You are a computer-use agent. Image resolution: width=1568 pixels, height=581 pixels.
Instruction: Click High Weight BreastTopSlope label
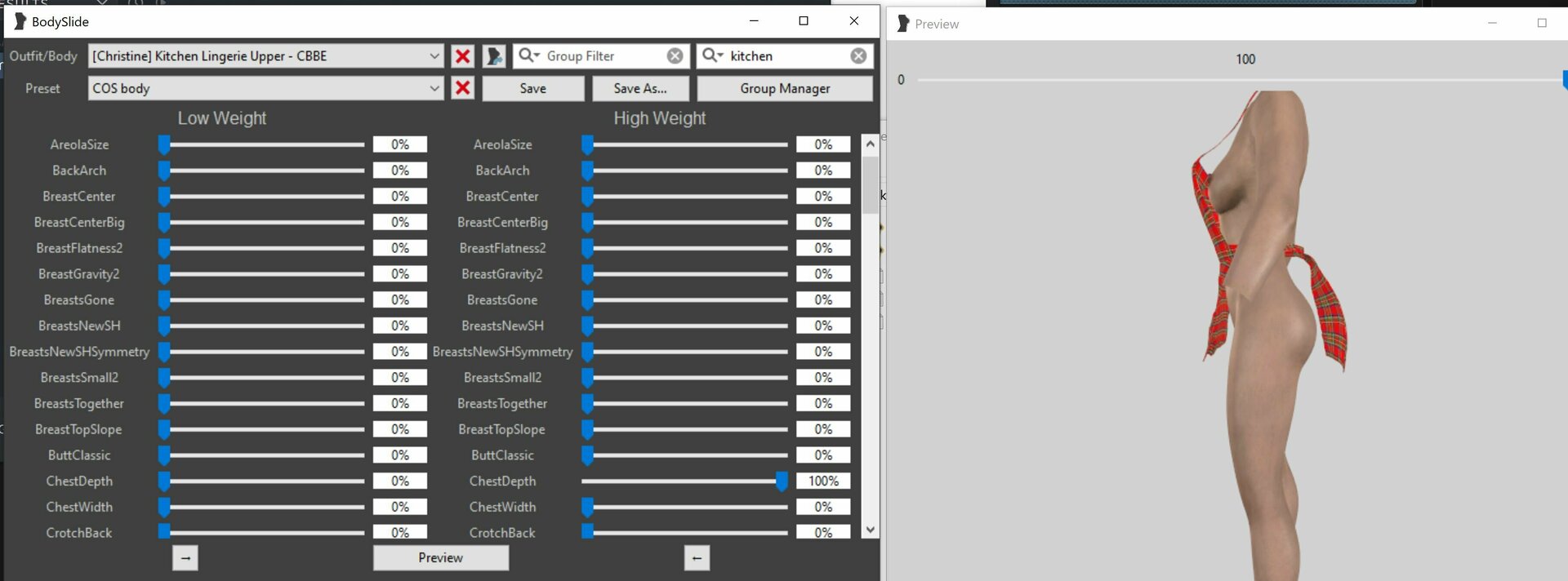[x=501, y=429]
